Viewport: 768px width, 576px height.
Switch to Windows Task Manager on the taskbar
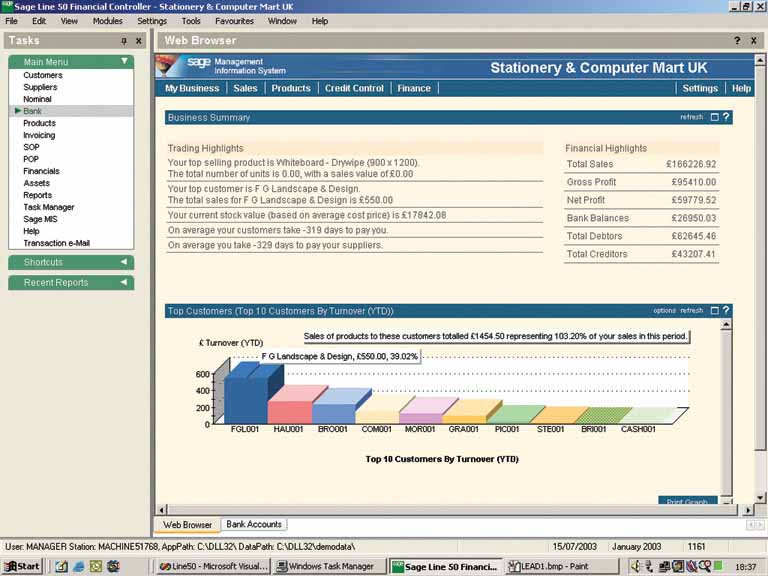(x=329, y=567)
